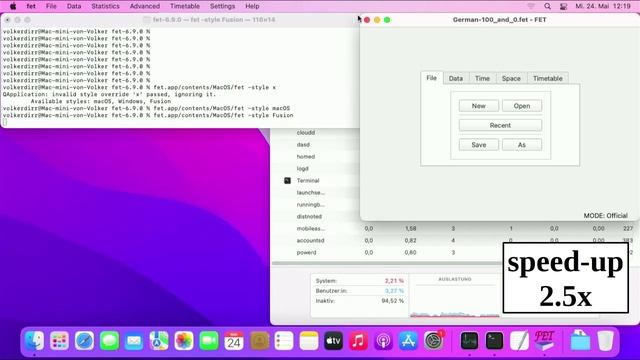Open the Timetable menu in menu bar

click(x=185, y=6)
